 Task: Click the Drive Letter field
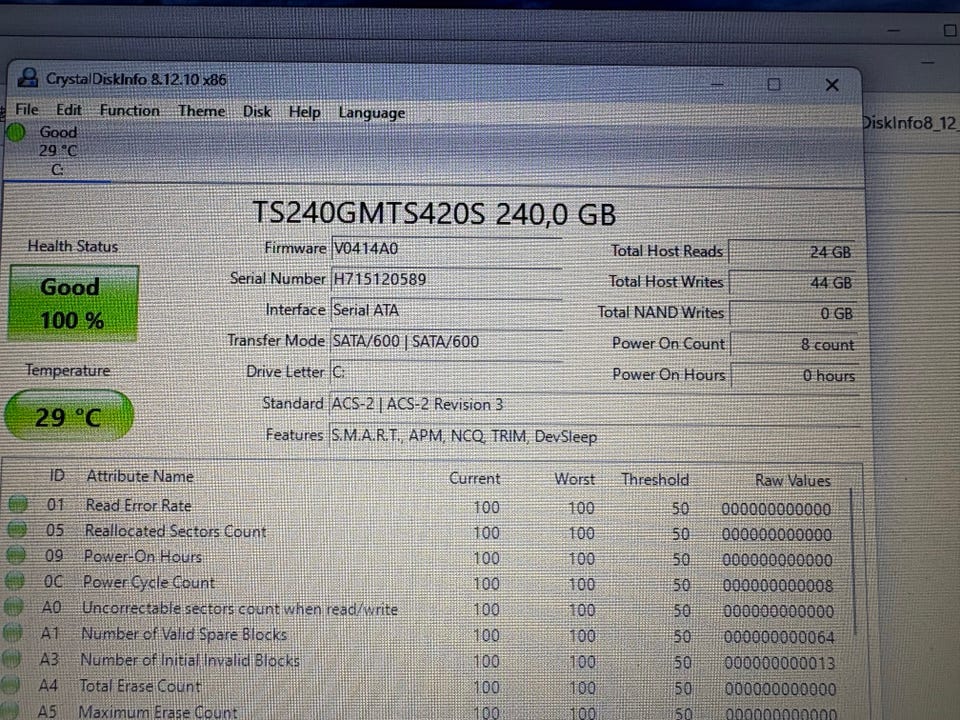[446, 372]
